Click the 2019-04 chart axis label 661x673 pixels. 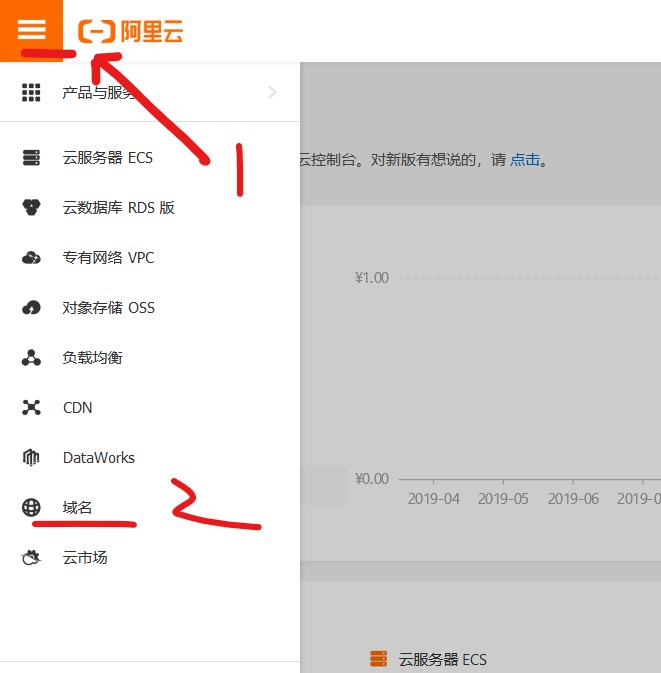pos(434,499)
